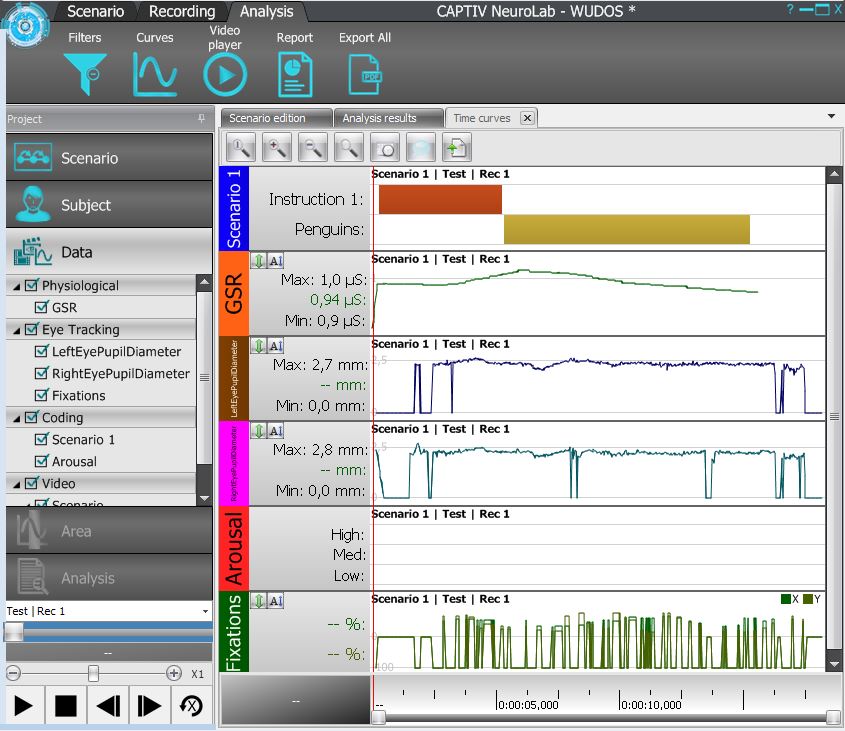Click the export curves document icon
This screenshot has height=731, width=845.
click(457, 147)
